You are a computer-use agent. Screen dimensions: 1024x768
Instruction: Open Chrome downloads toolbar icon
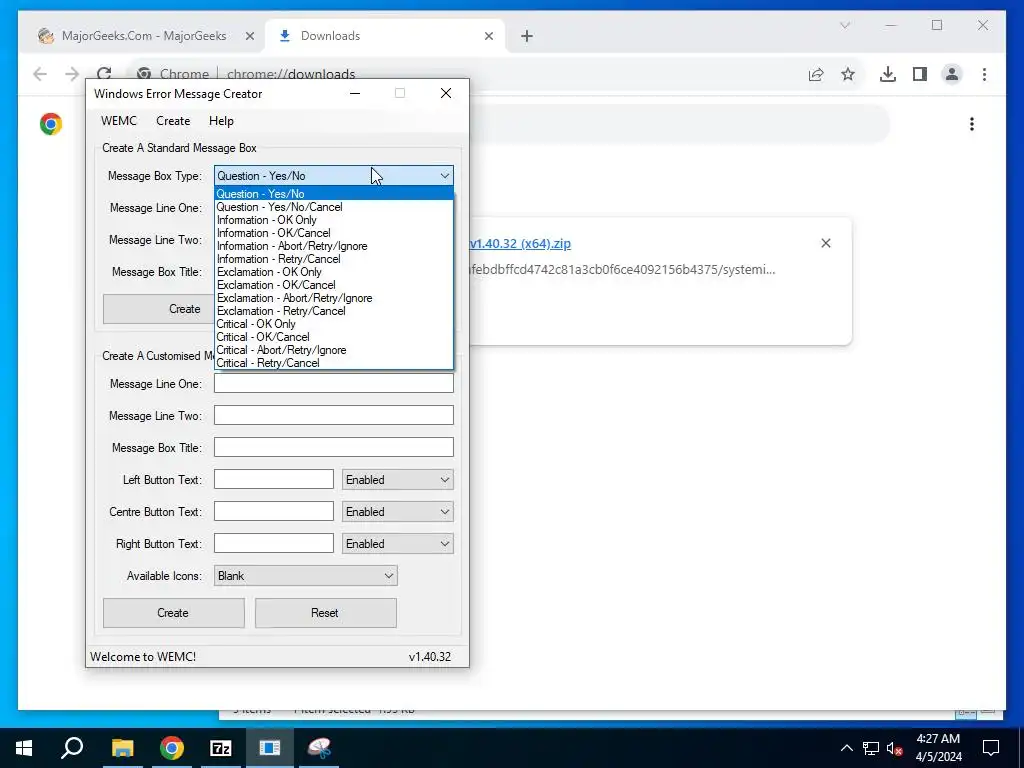point(888,74)
